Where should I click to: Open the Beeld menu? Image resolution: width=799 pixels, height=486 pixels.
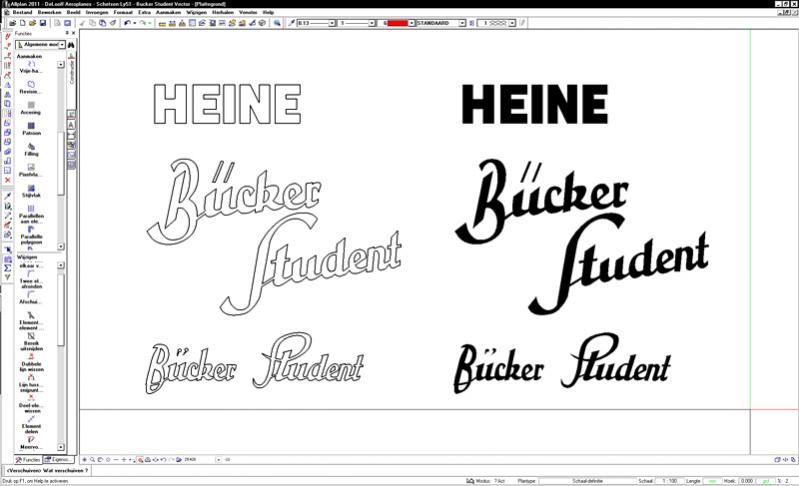[x=73, y=12]
